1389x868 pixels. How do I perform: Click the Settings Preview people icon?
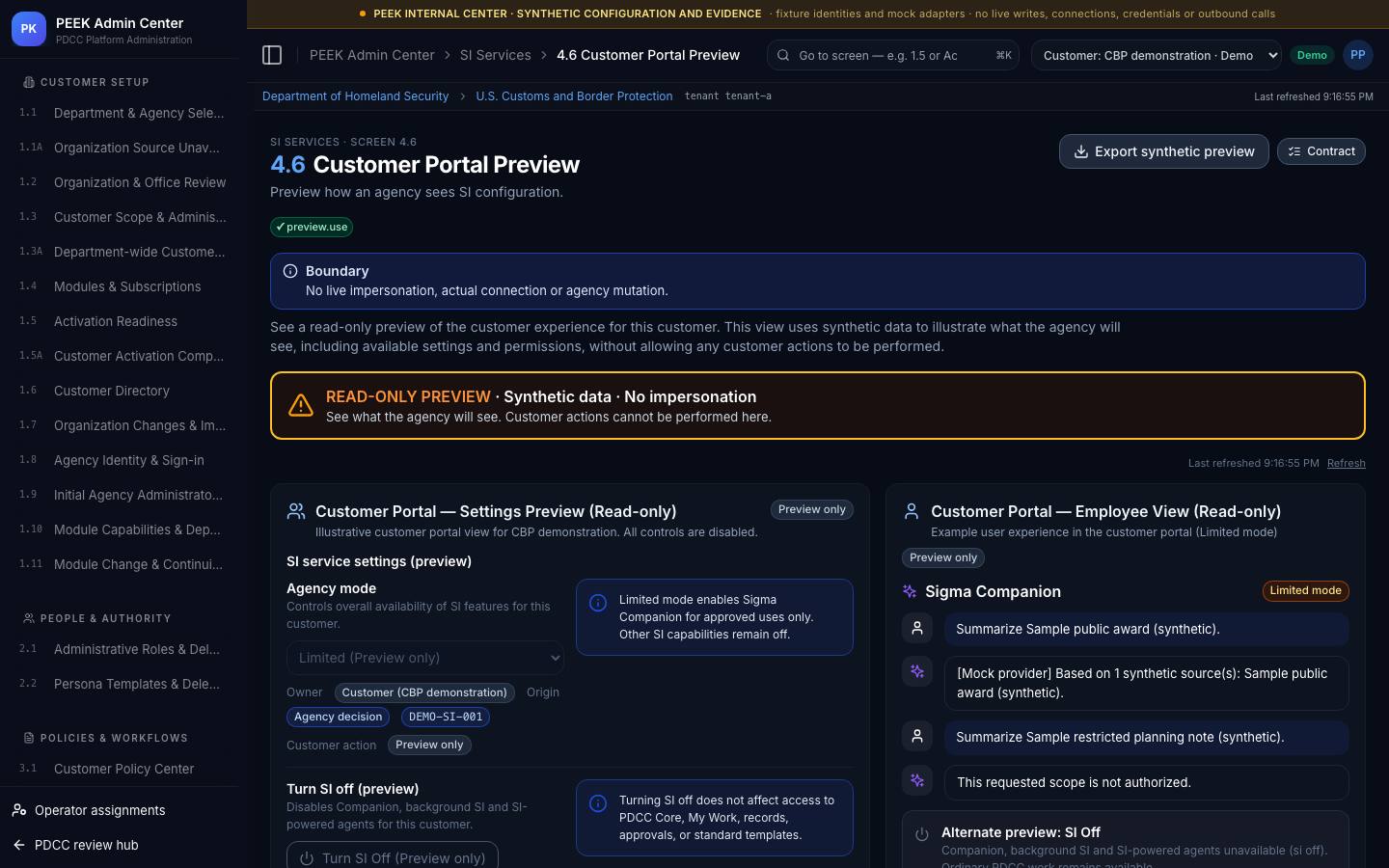click(296, 511)
